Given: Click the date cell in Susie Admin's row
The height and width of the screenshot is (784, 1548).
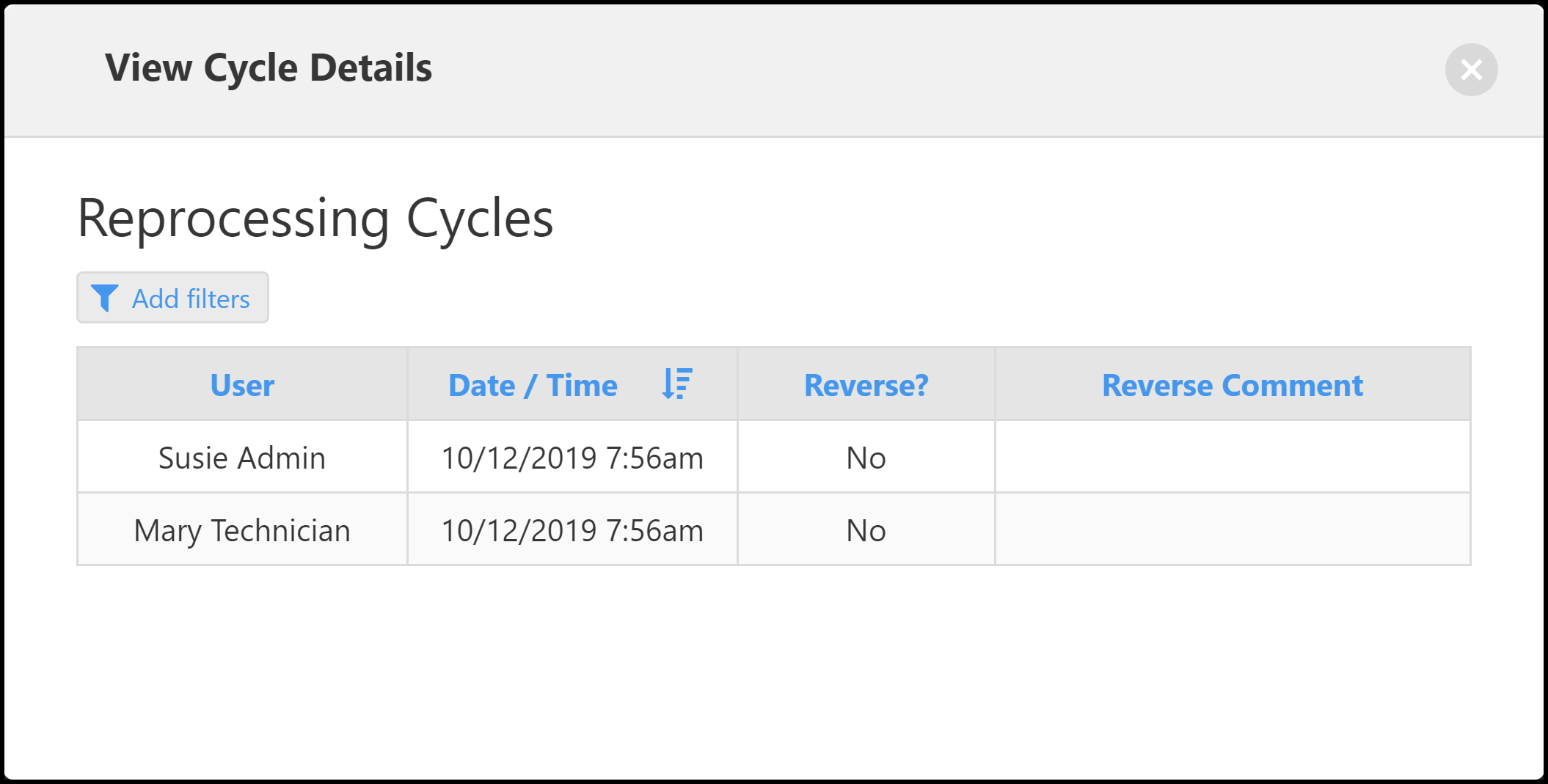Looking at the screenshot, I should (572, 458).
